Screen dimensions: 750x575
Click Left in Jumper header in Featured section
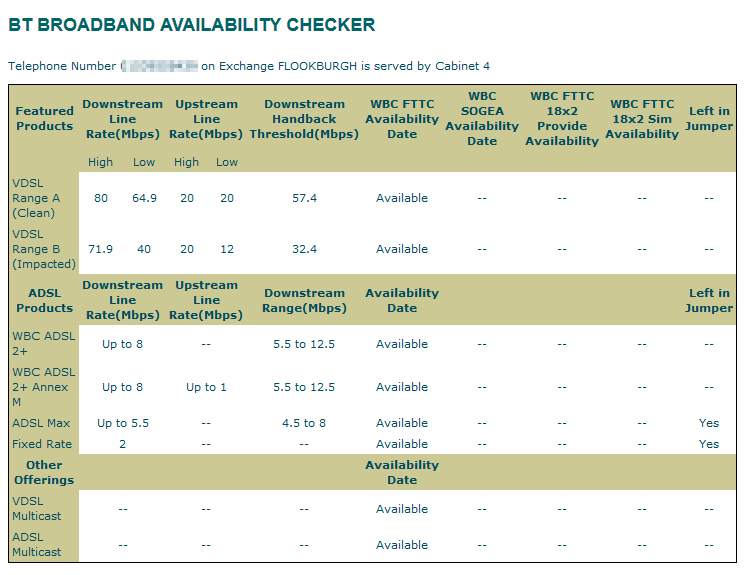pos(709,118)
